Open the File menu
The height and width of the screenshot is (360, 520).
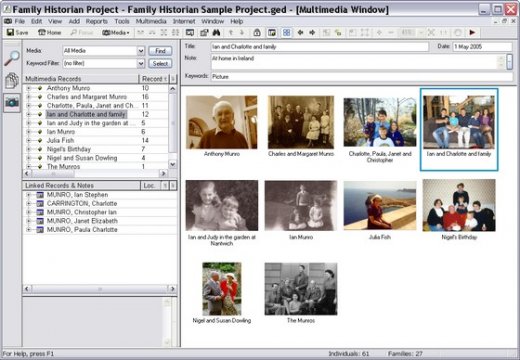[x=20, y=21]
